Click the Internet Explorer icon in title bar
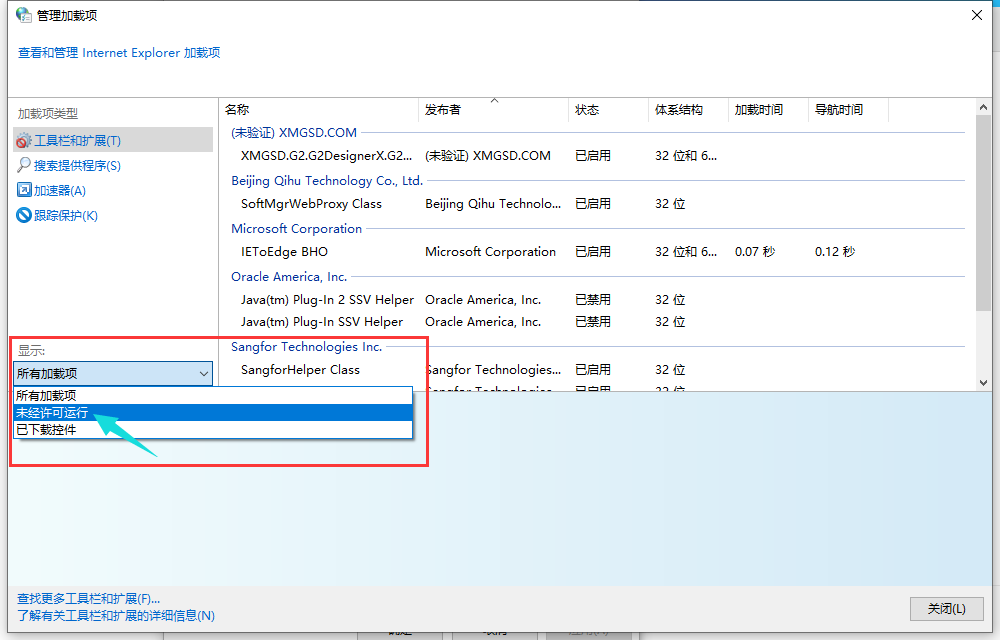Image resolution: width=1000 pixels, height=640 pixels. click(23, 15)
